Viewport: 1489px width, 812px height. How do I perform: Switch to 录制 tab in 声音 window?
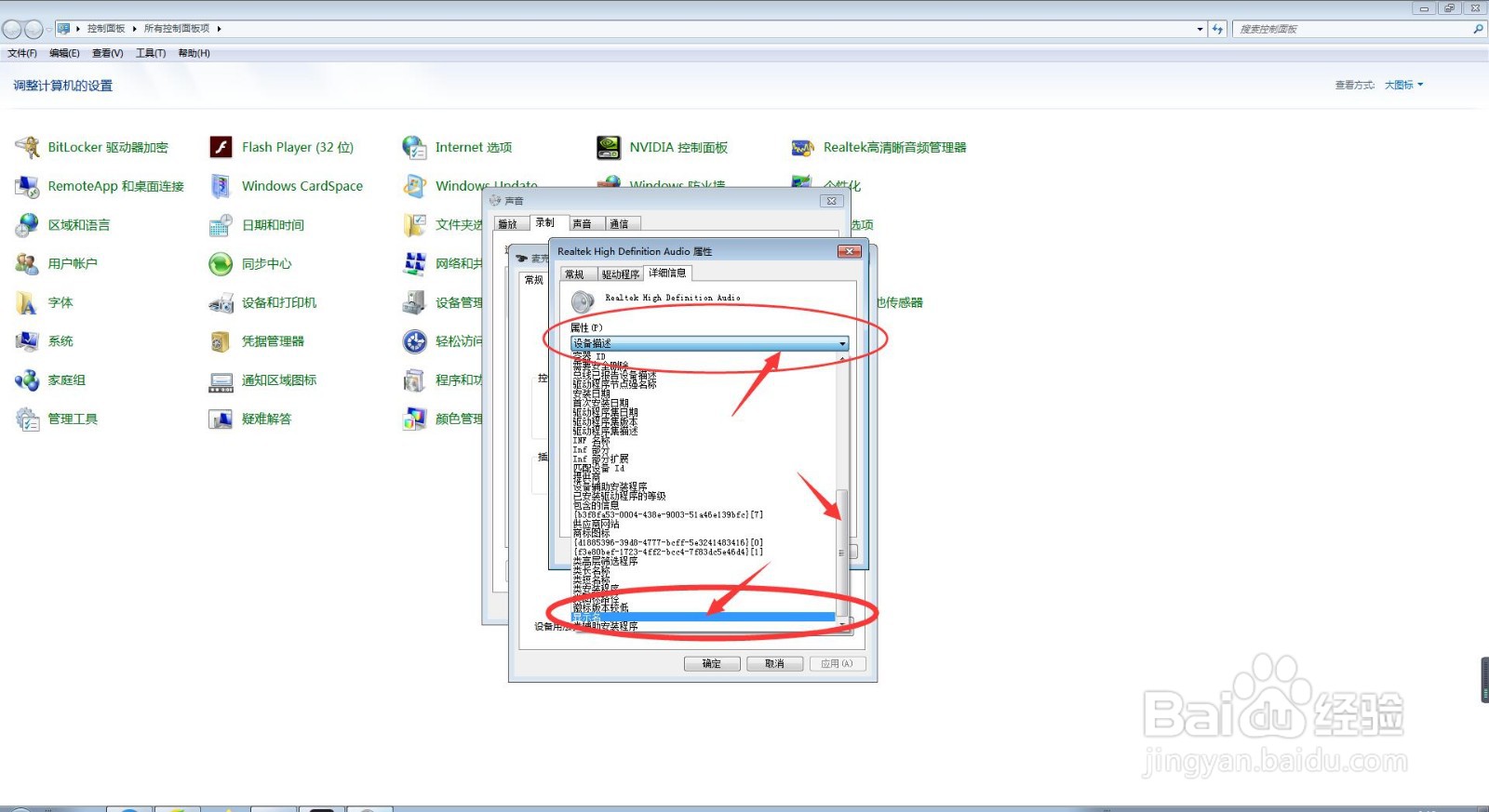[x=545, y=222]
